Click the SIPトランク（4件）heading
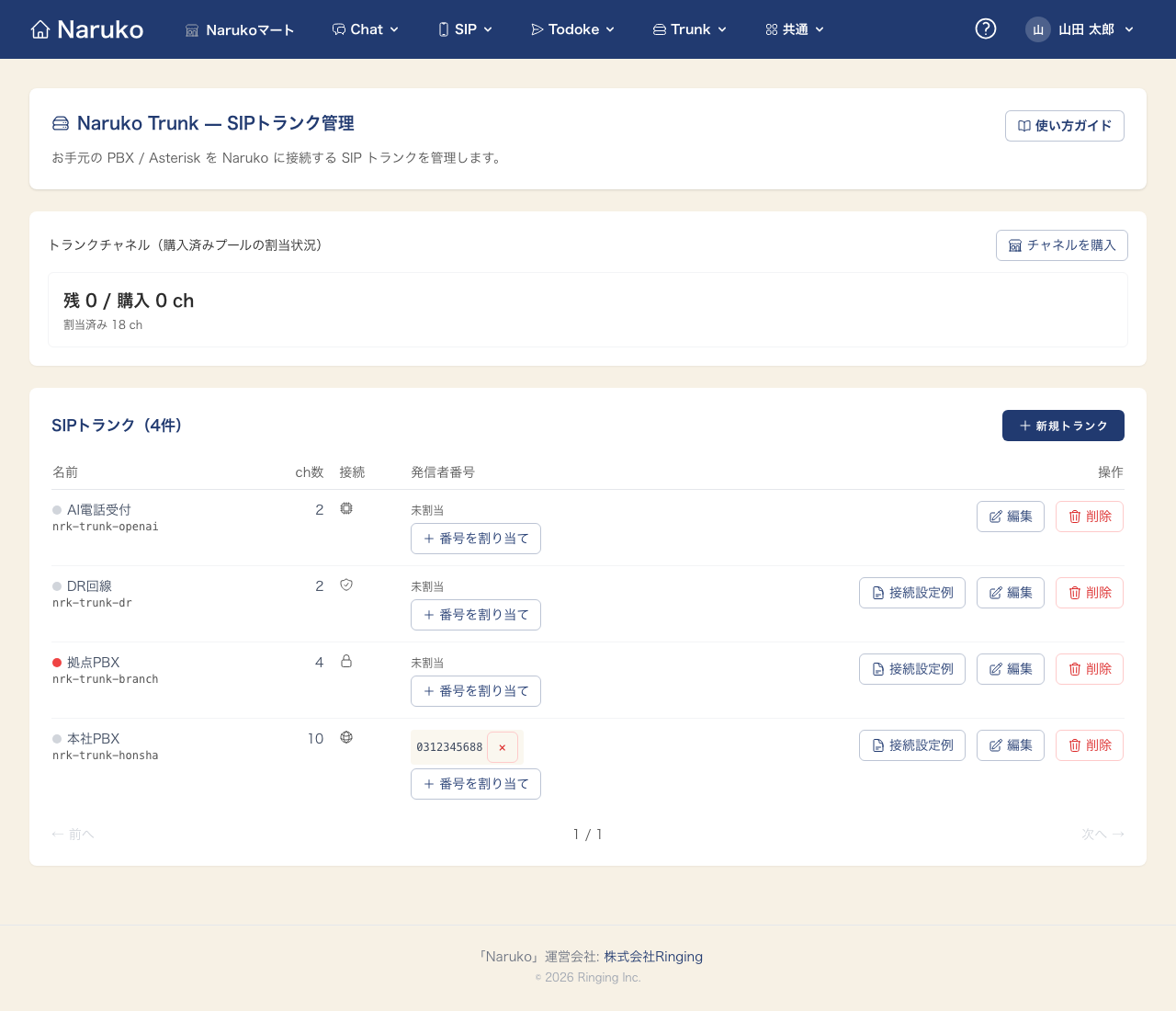Viewport: 1176px width, 1011px height. click(x=117, y=426)
